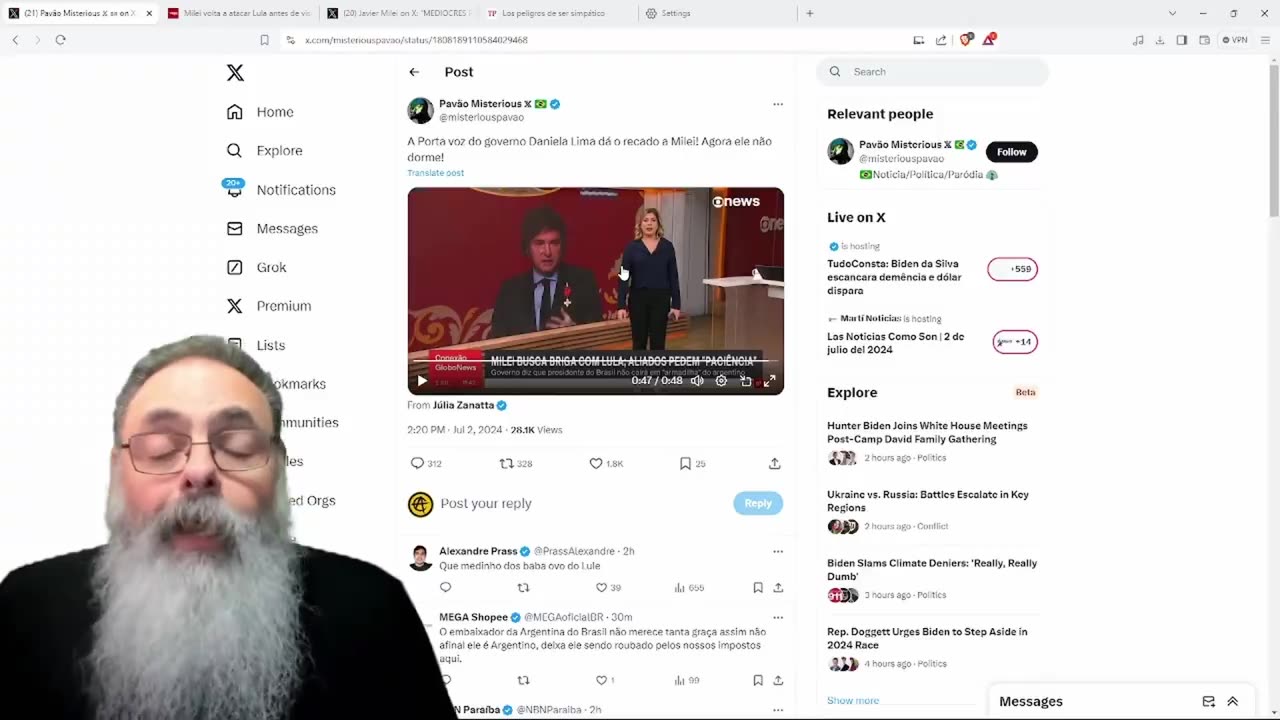Switch to Javier Milei on X tab

pos(398,13)
